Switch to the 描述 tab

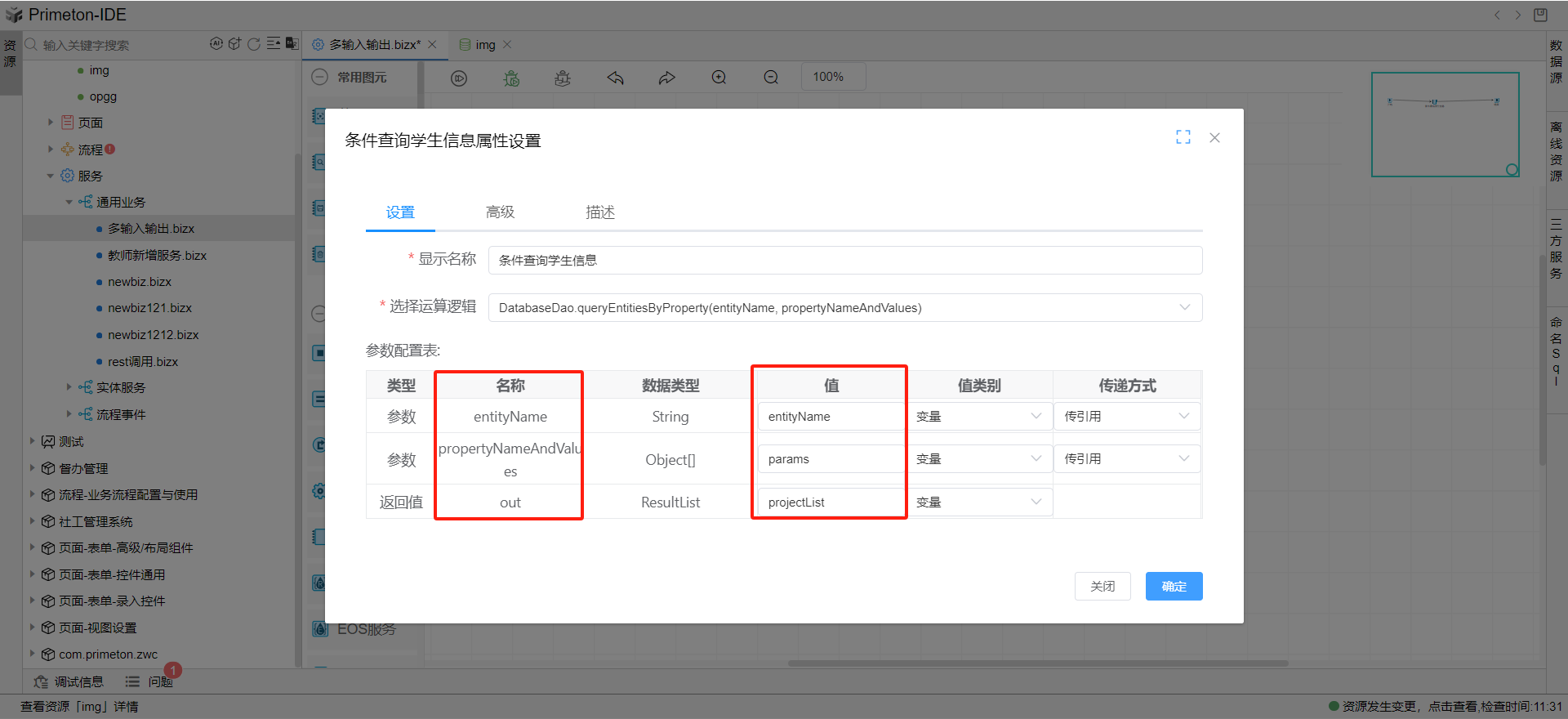tap(599, 212)
